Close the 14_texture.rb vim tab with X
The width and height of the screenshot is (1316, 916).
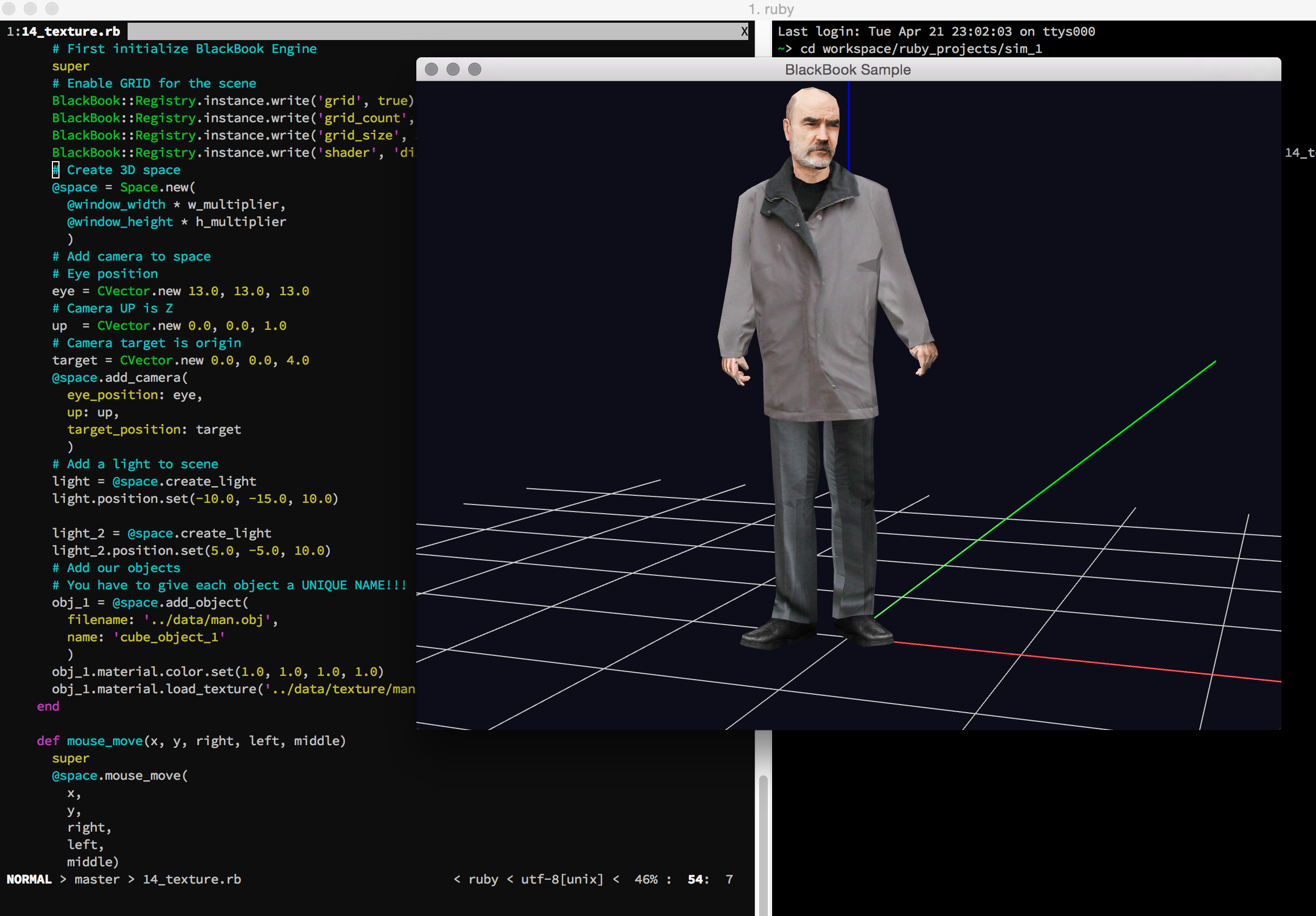(744, 31)
